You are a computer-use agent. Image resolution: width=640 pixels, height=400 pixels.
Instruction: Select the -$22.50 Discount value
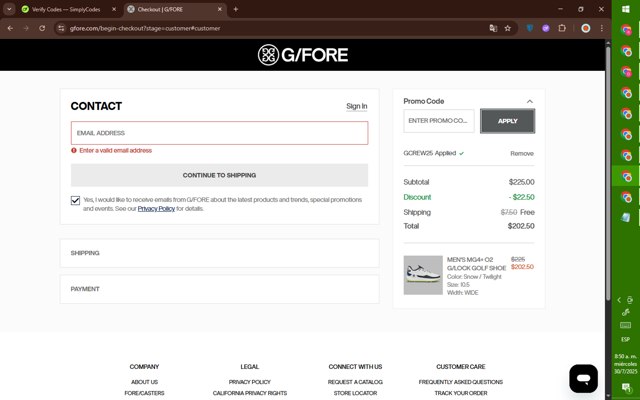point(521,197)
